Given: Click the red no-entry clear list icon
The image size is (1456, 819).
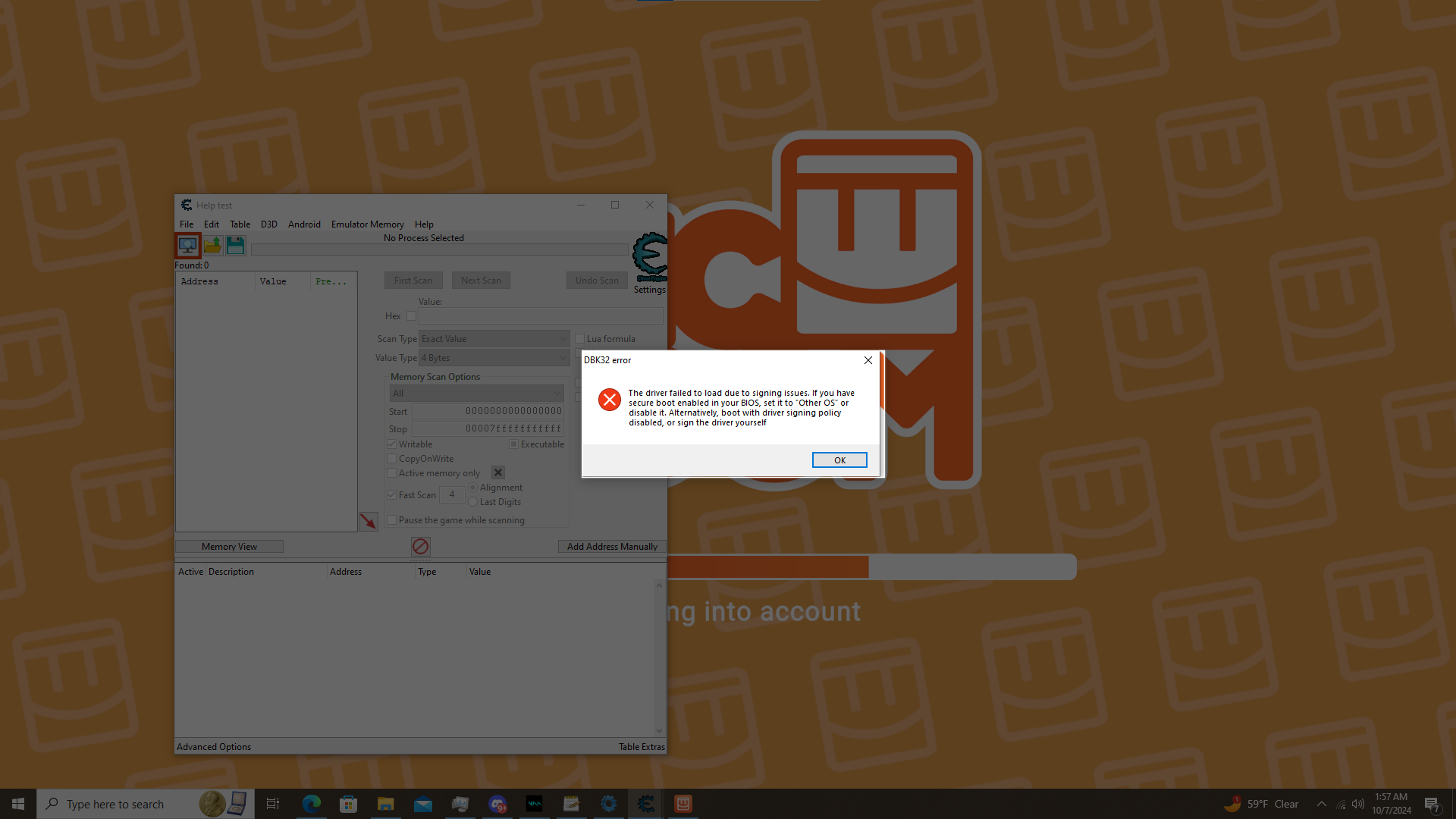Looking at the screenshot, I should (421, 547).
